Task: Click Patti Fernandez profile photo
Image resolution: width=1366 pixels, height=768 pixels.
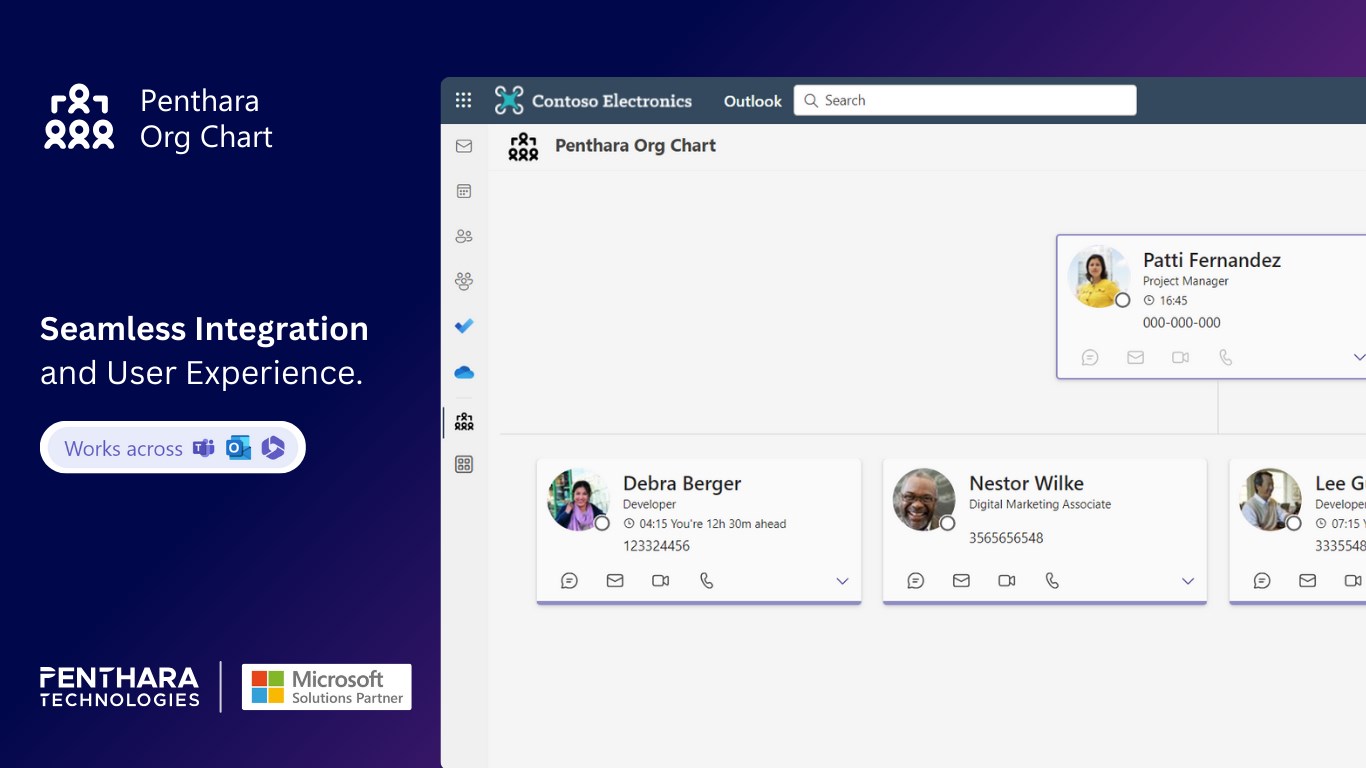Action: click(x=1098, y=276)
